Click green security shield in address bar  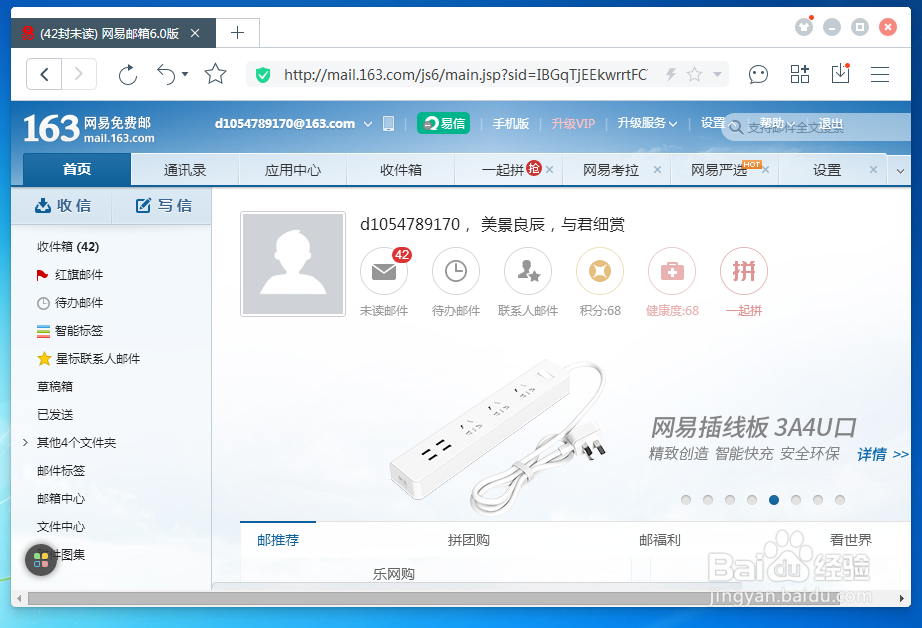point(263,75)
